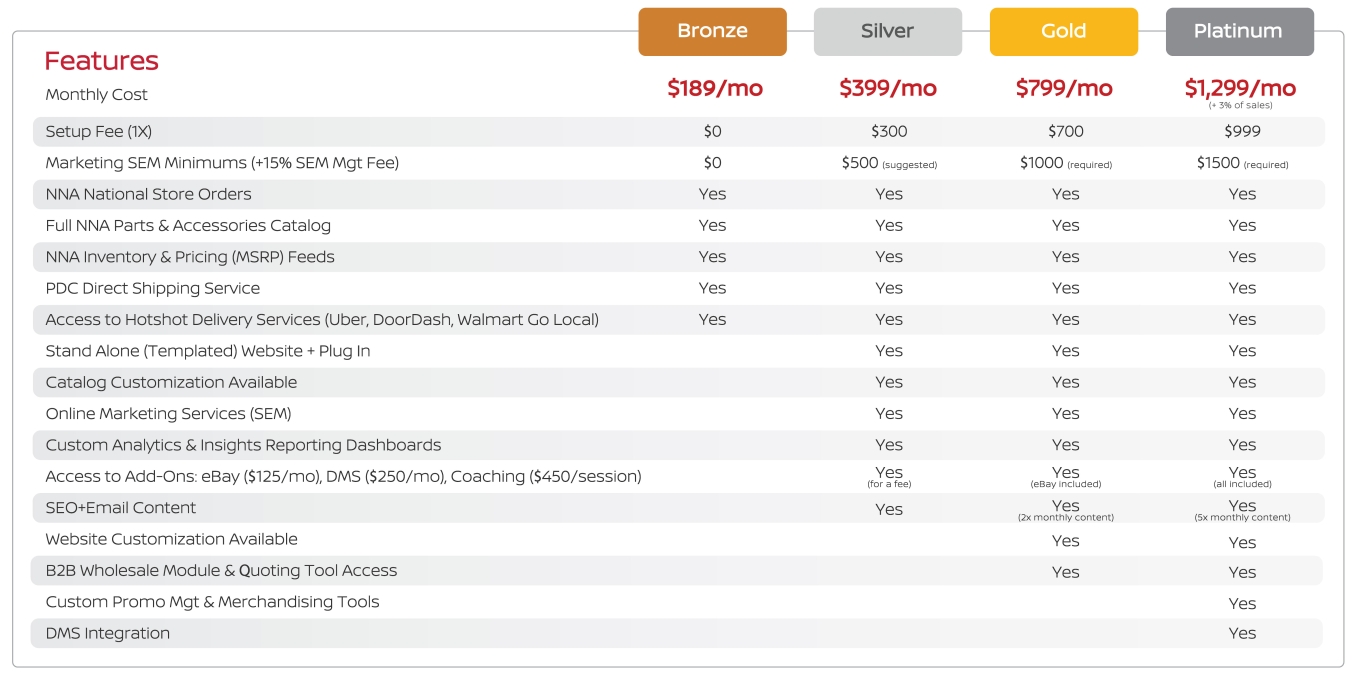Click the $189/mo Bronze price
Image resolution: width=1355 pixels, height=678 pixels.
715,88
